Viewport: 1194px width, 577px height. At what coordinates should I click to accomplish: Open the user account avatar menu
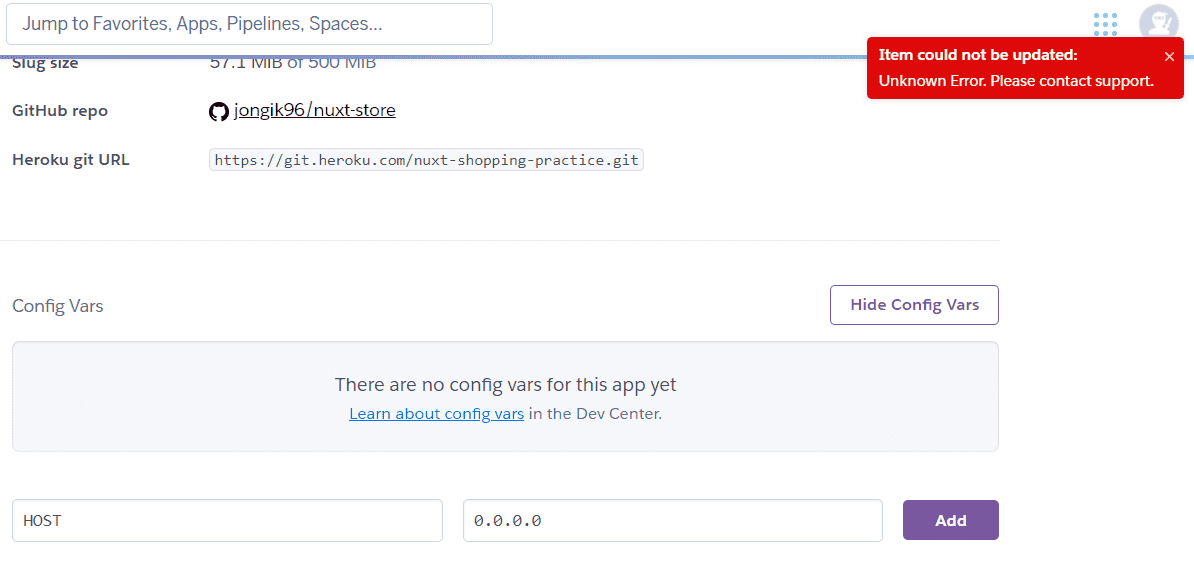[x=1158, y=24]
